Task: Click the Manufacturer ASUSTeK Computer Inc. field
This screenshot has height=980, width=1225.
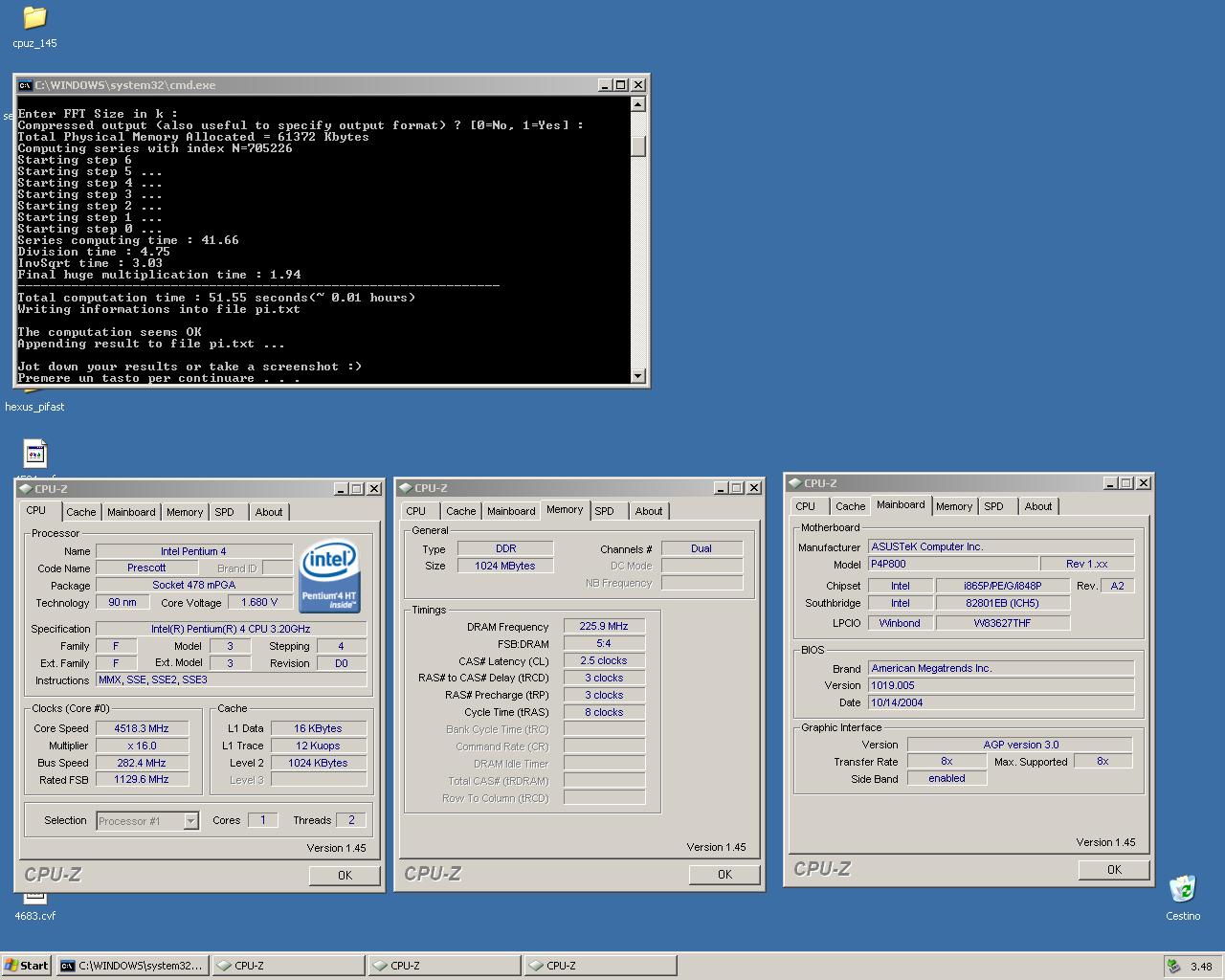Action: 1001,546
